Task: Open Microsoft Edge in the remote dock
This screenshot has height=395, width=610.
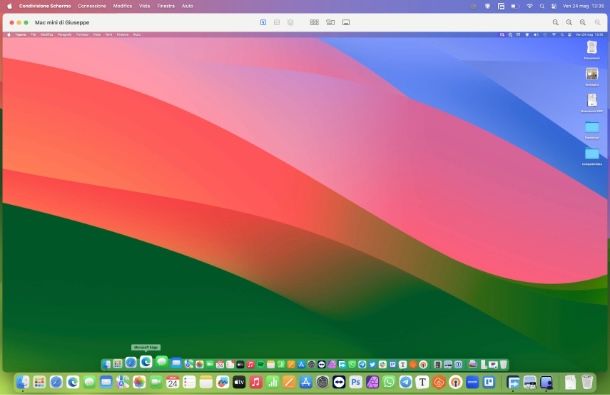Action: [x=146, y=362]
